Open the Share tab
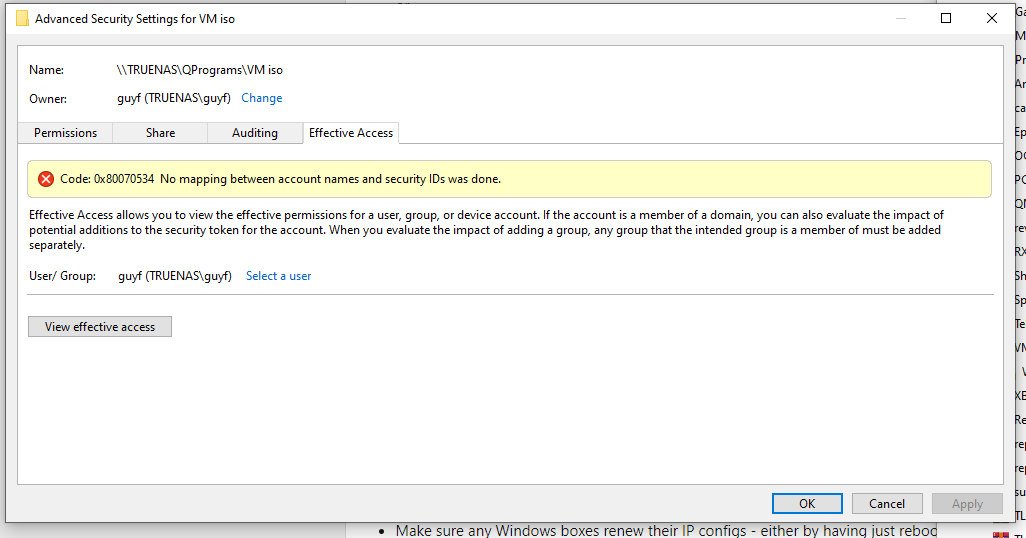Screen dimensions: 1026x538 click(160, 133)
